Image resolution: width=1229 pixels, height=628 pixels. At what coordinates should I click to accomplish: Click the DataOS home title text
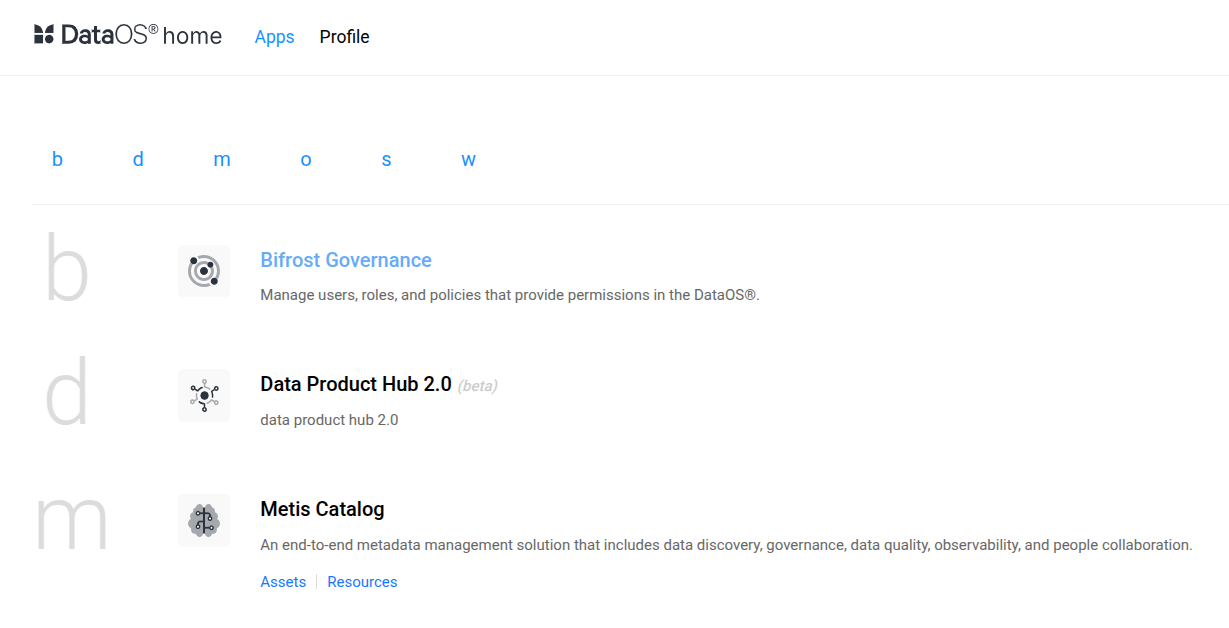pyautogui.click(x=141, y=36)
